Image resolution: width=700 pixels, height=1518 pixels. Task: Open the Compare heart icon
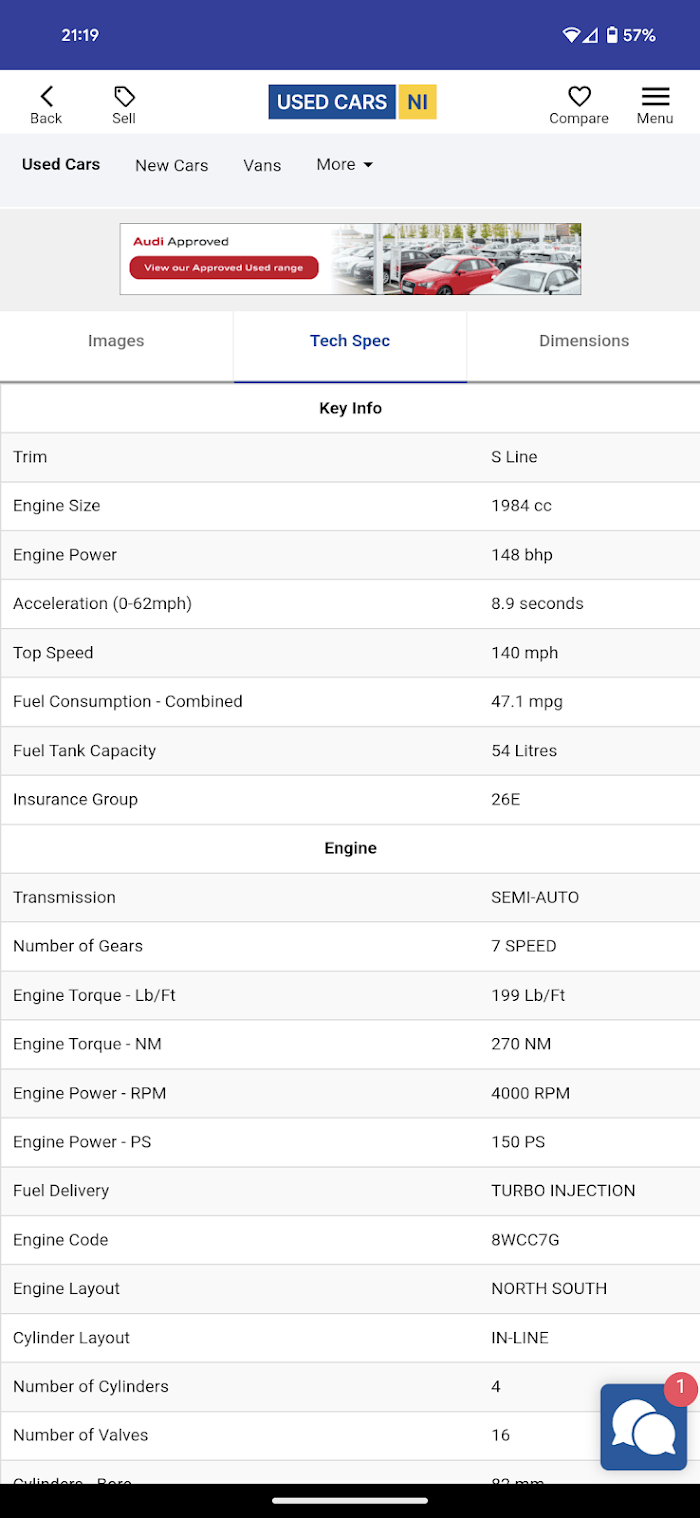pyautogui.click(x=579, y=97)
